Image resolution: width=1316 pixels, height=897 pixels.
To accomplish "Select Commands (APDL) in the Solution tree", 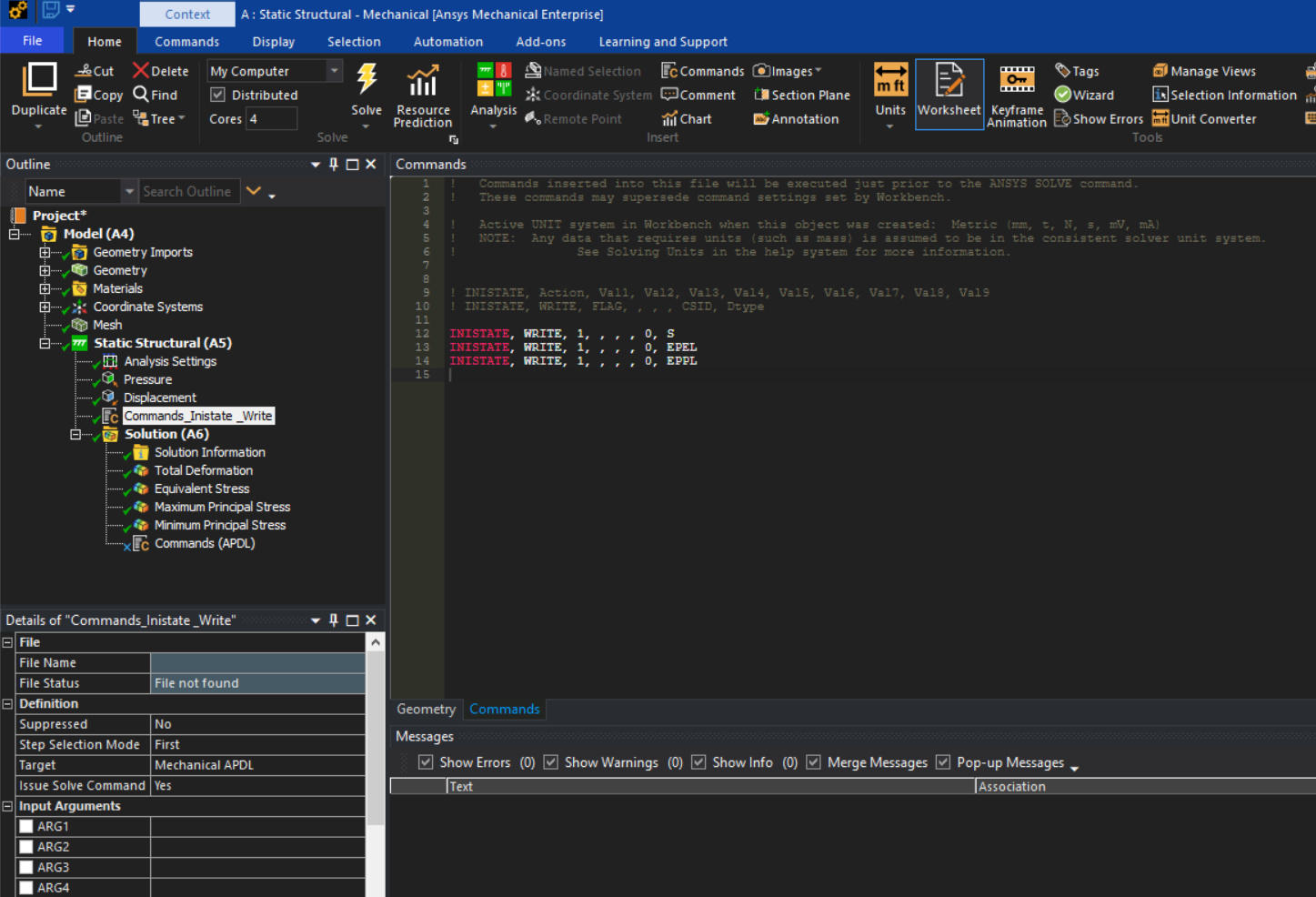I will pyautogui.click(x=204, y=543).
